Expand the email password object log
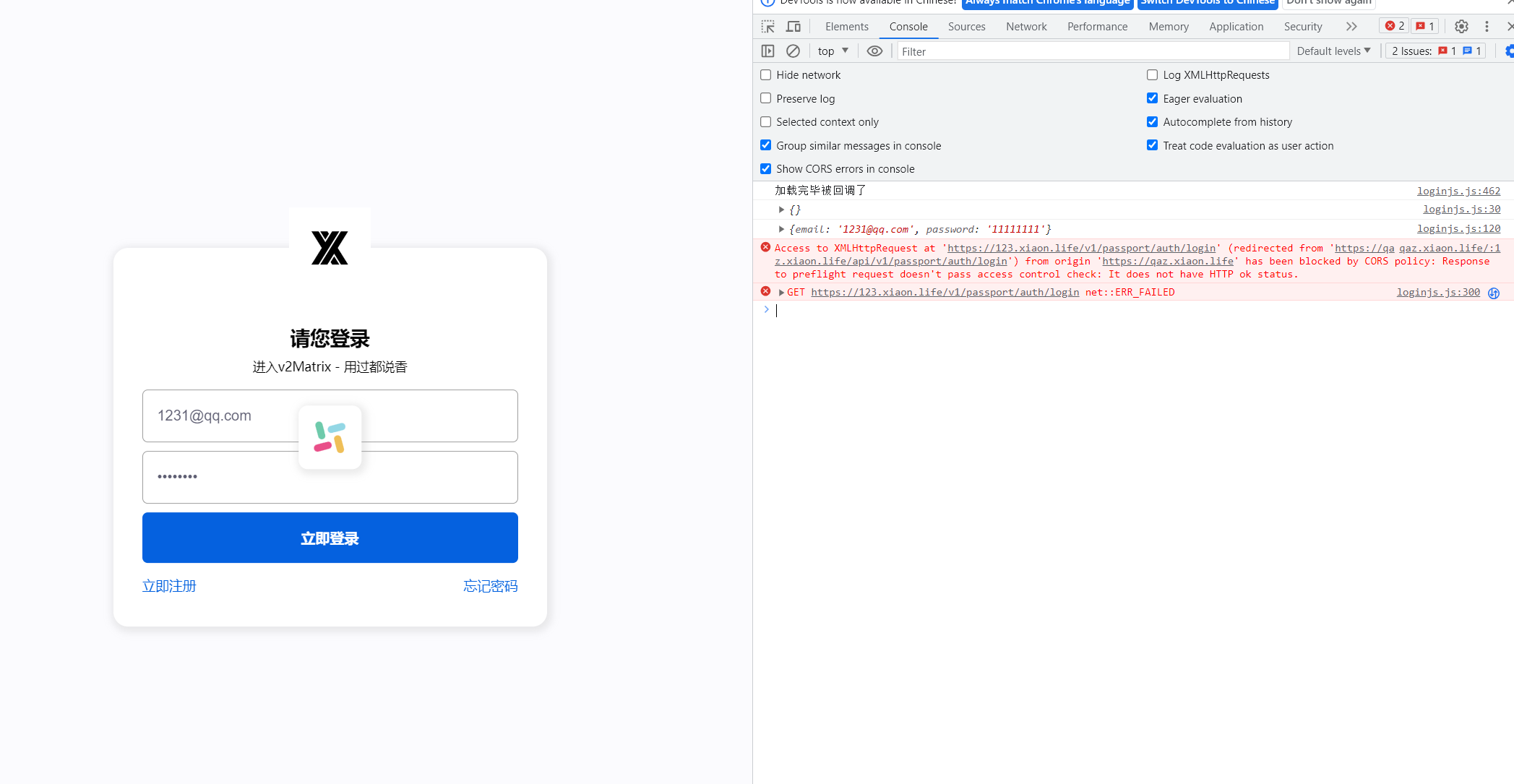Screen dimensions: 1514x784 tap(781, 229)
